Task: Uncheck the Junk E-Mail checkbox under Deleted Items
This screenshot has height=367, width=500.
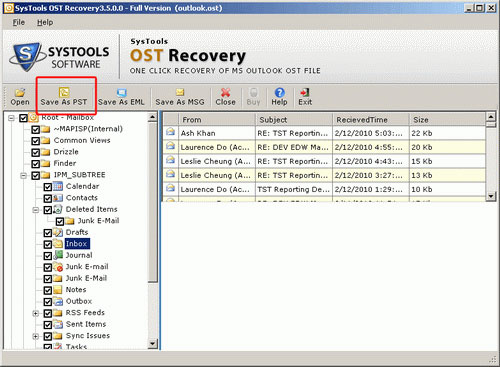Action: pos(60,221)
